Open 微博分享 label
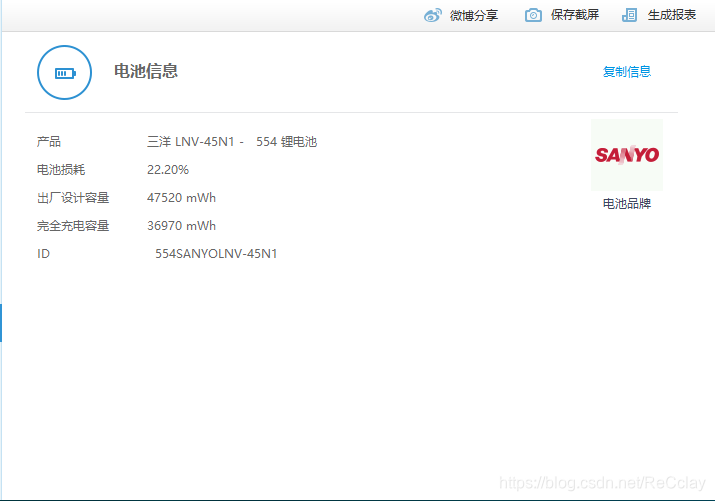The height and width of the screenshot is (501, 715). (474, 15)
